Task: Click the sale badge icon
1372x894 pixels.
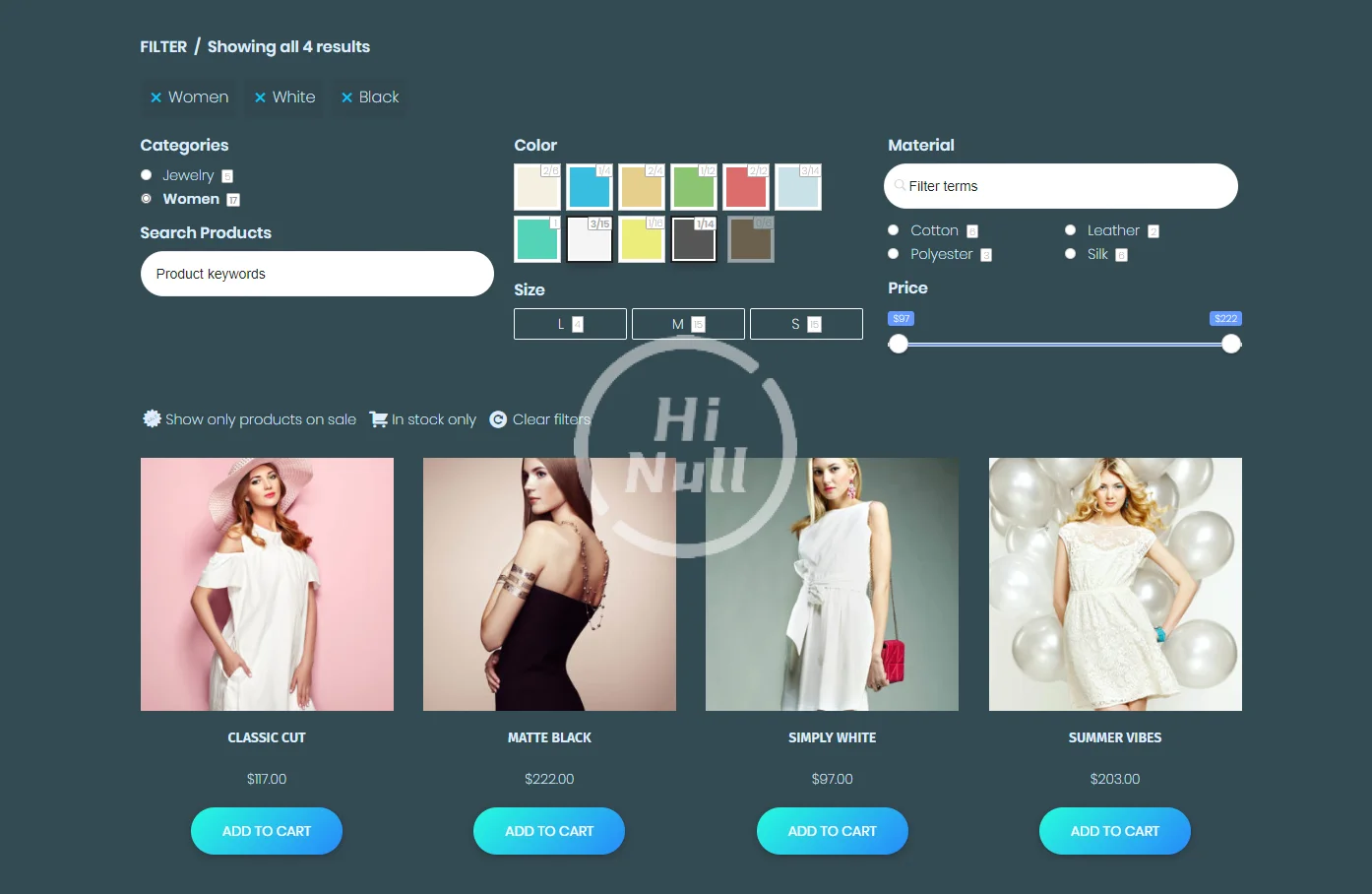Action: tap(152, 418)
